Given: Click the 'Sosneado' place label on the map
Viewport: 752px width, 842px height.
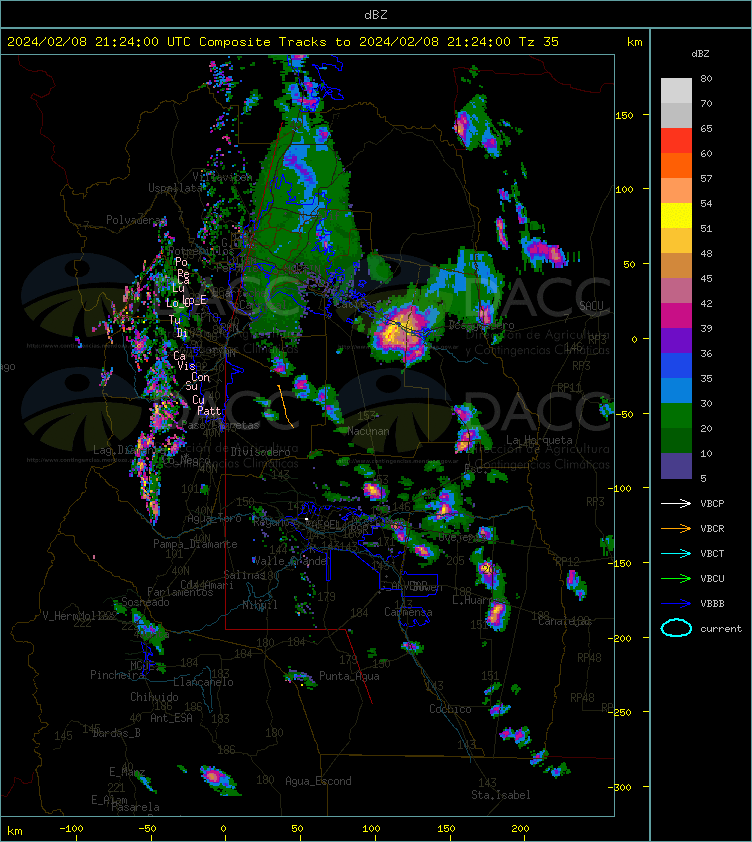Looking at the screenshot, I should point(145,602).
